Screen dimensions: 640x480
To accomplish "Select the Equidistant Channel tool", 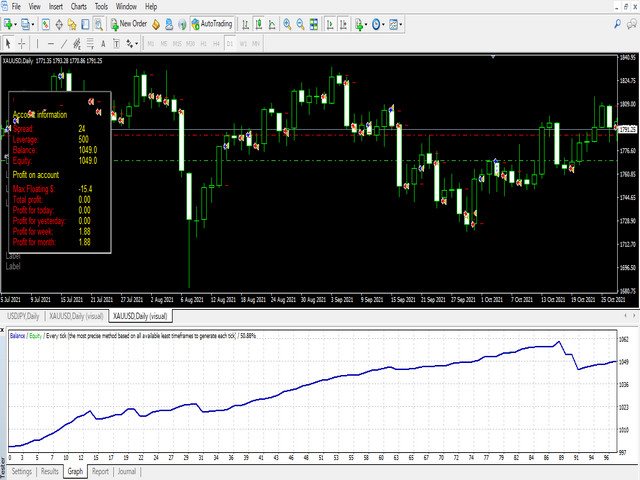I will [x=77, y=44].
